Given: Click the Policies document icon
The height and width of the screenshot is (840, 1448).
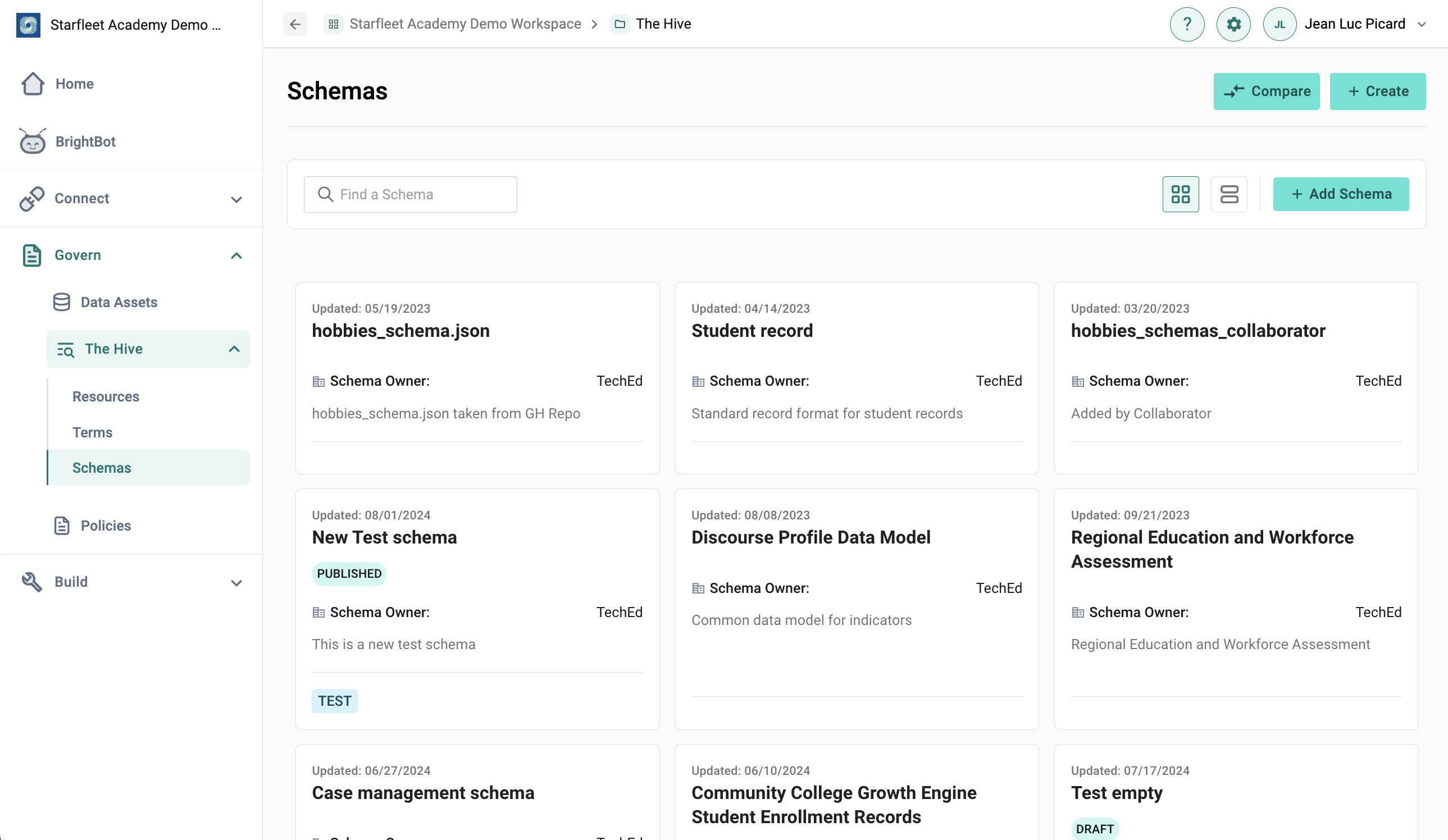Looking at the screenshot, I should point(61,526).
